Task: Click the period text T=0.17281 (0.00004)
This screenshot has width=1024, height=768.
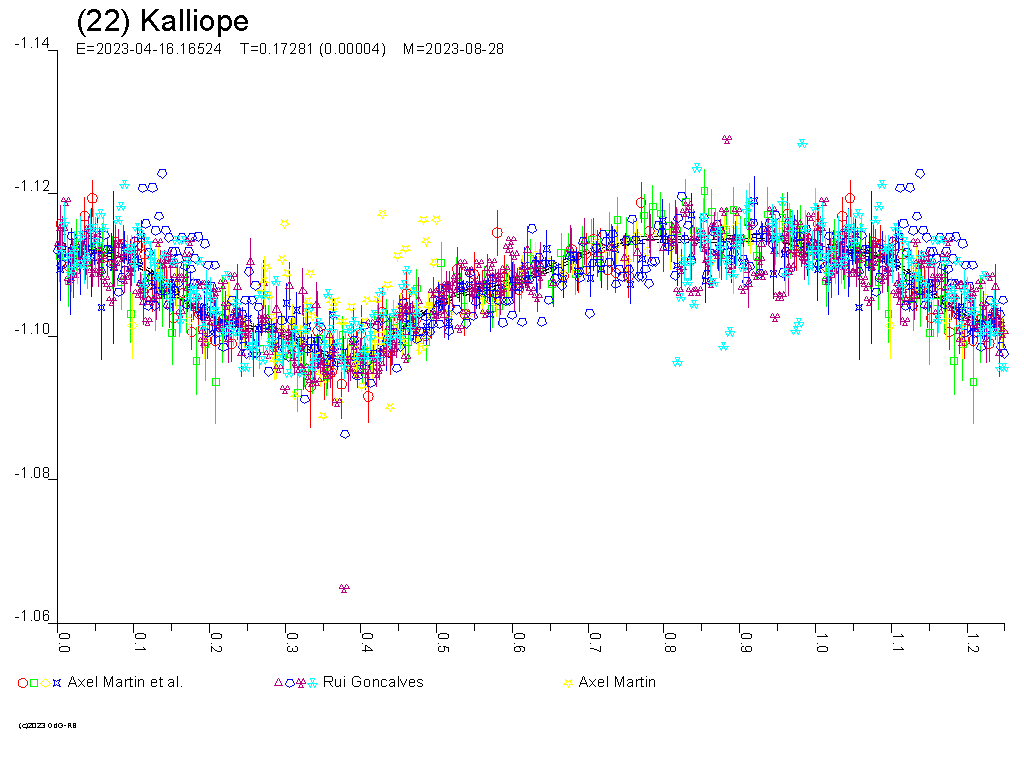Action: coord(312,49)
